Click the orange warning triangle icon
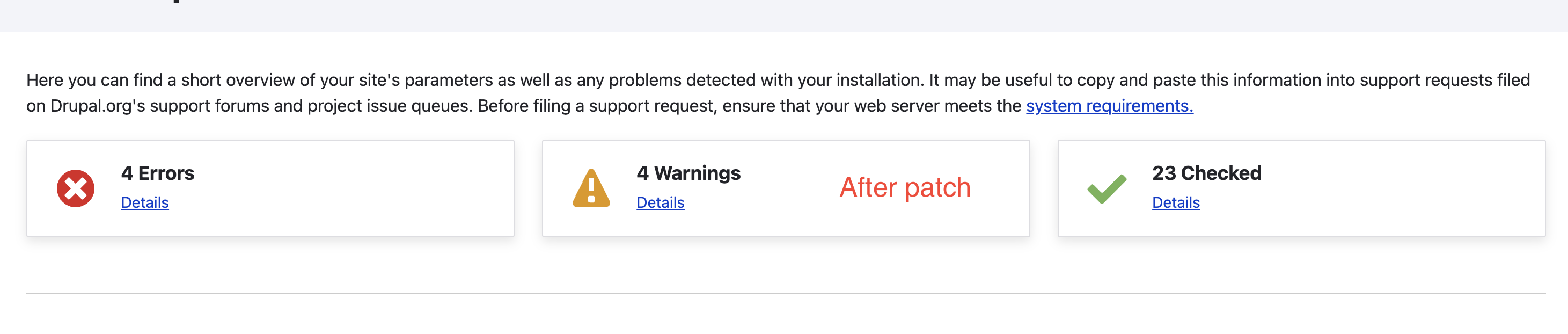1568x334 pixels. point(591,188)
